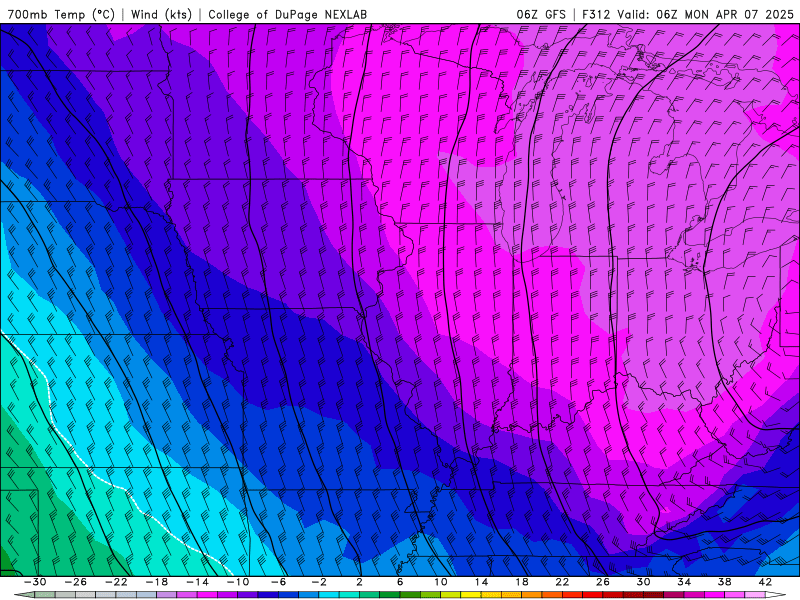
Task: Select the -22 value on the legend
Action: [116, 582]
